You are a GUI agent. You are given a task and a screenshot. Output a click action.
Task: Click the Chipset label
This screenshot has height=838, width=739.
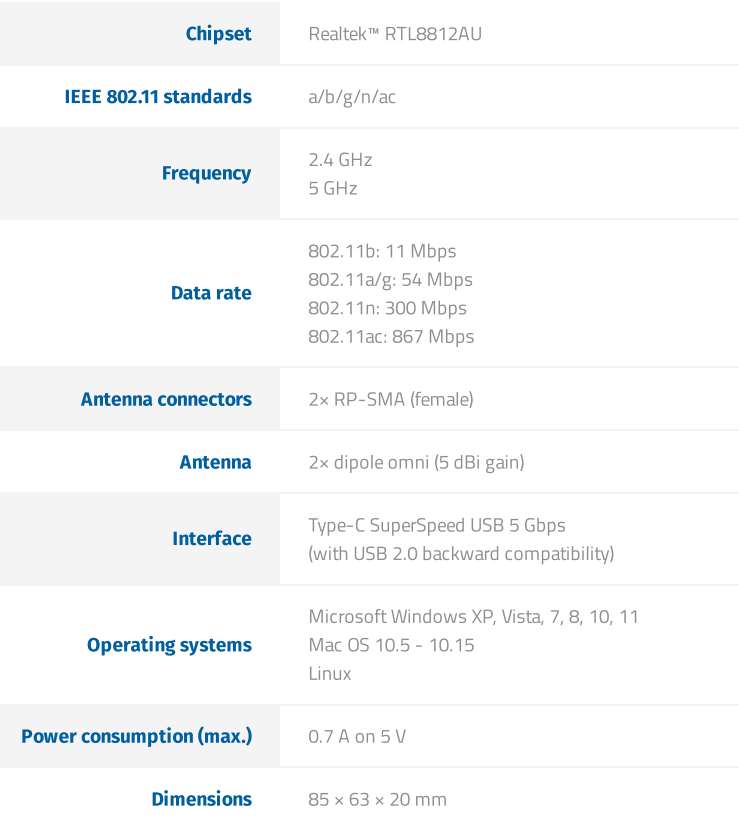coord(218,34)
